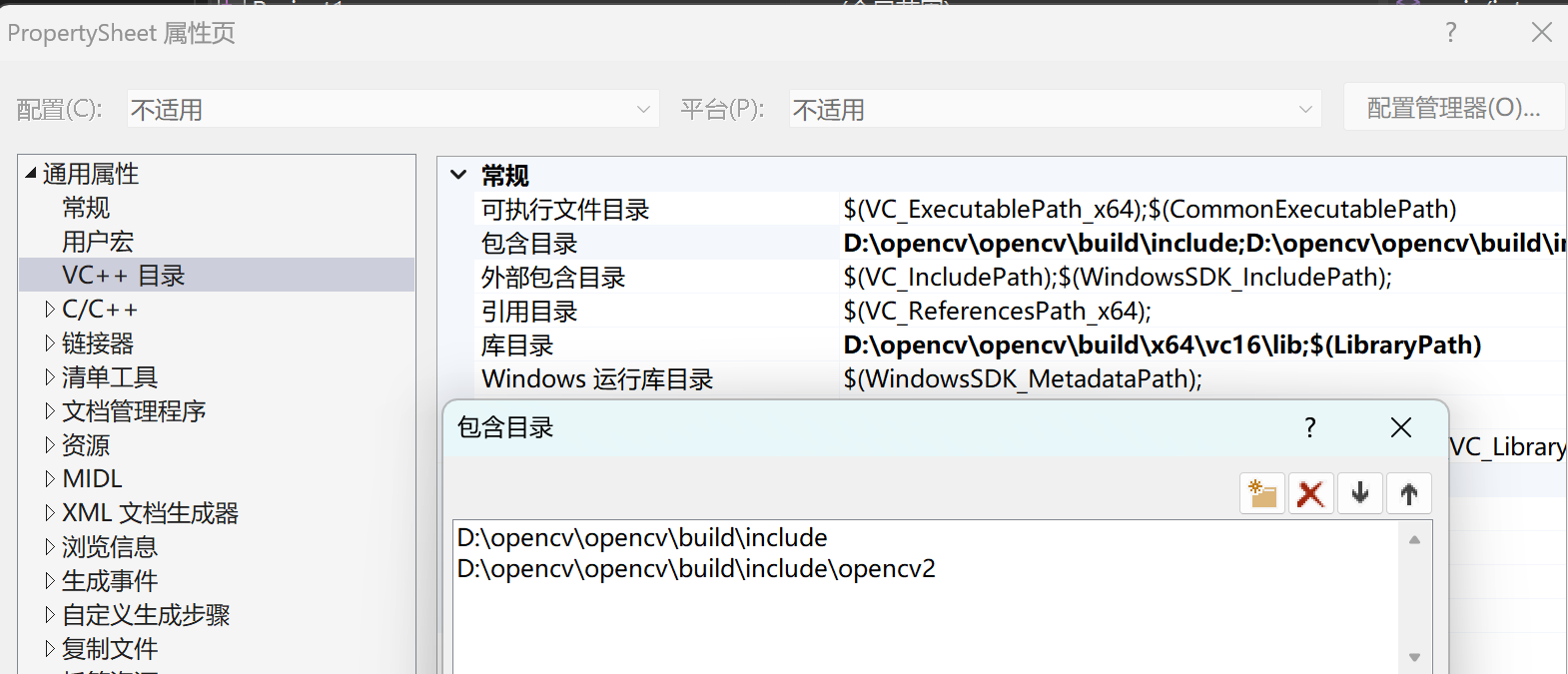Select the MIDL node
The image size is (1568, 674).
tap(92, 478)
